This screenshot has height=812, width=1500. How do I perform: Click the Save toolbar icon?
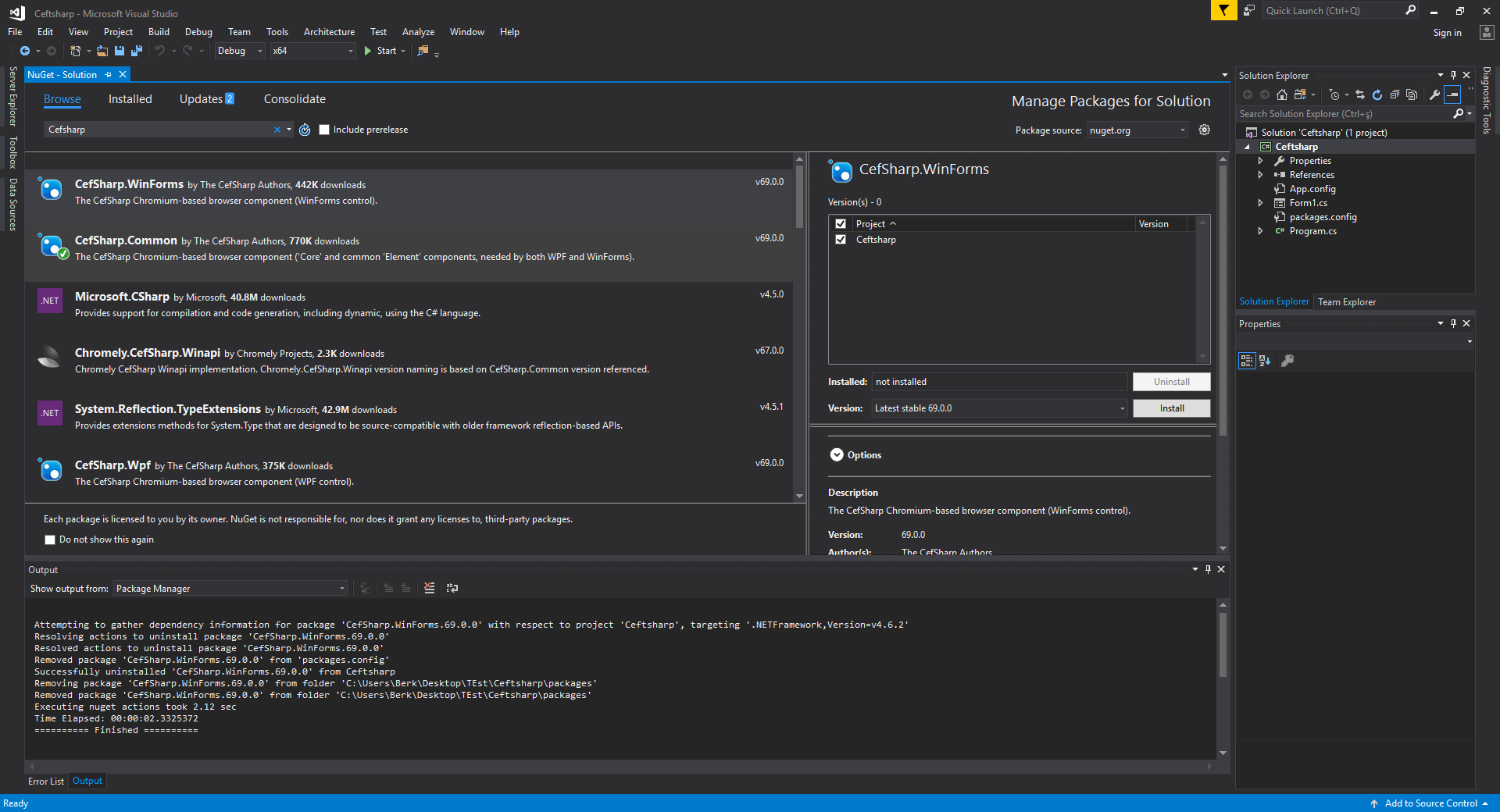[x=120, y=51]
